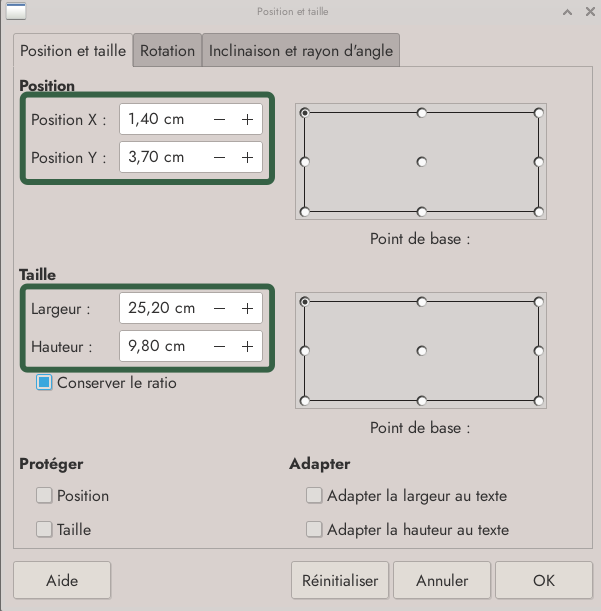
Task: Increase Position X with plus button
Action: coord(247,120)
